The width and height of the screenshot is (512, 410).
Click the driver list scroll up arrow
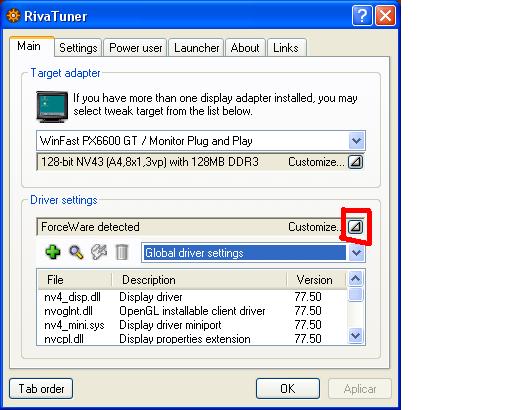[355, 279]
